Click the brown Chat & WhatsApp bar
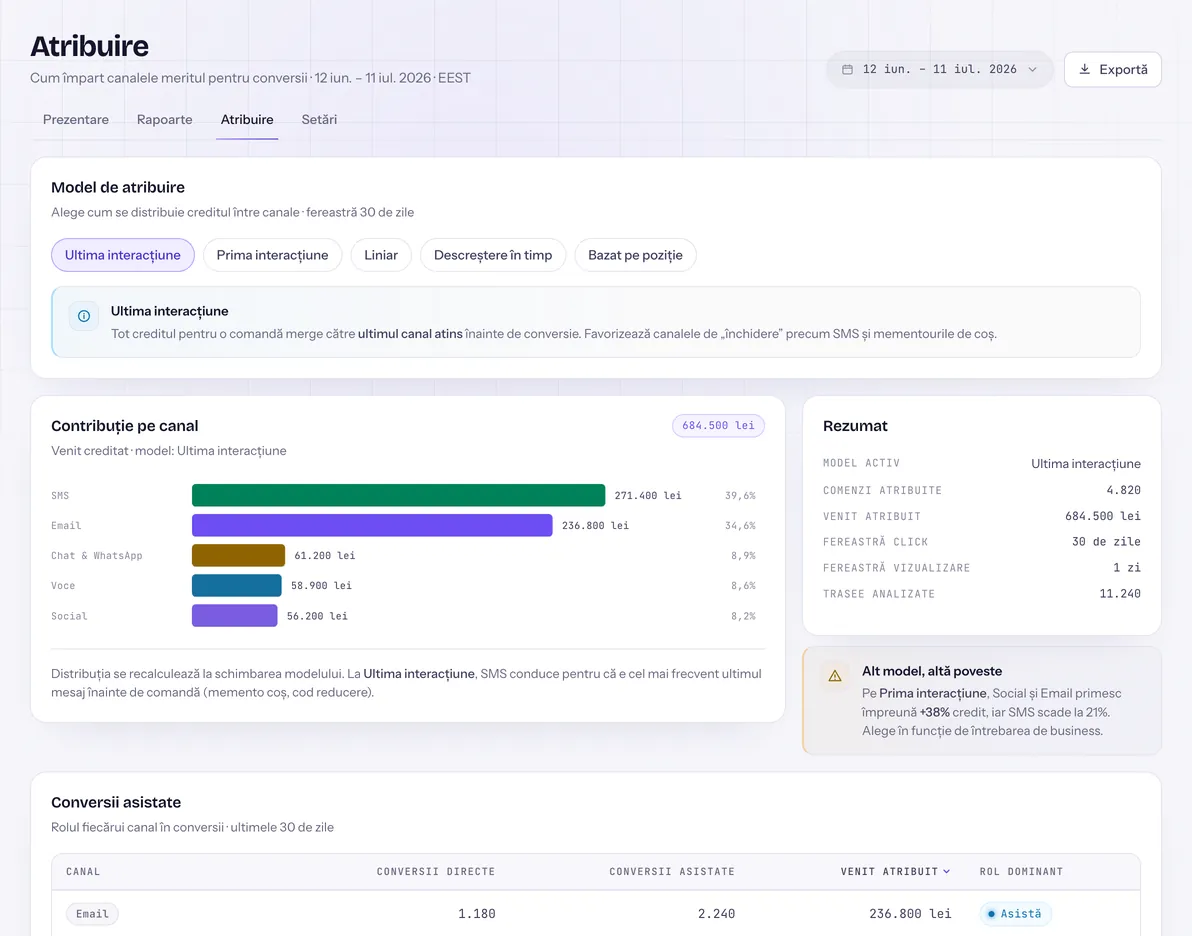The width and height of the screenshot is (1192, 936). point(238,555)
